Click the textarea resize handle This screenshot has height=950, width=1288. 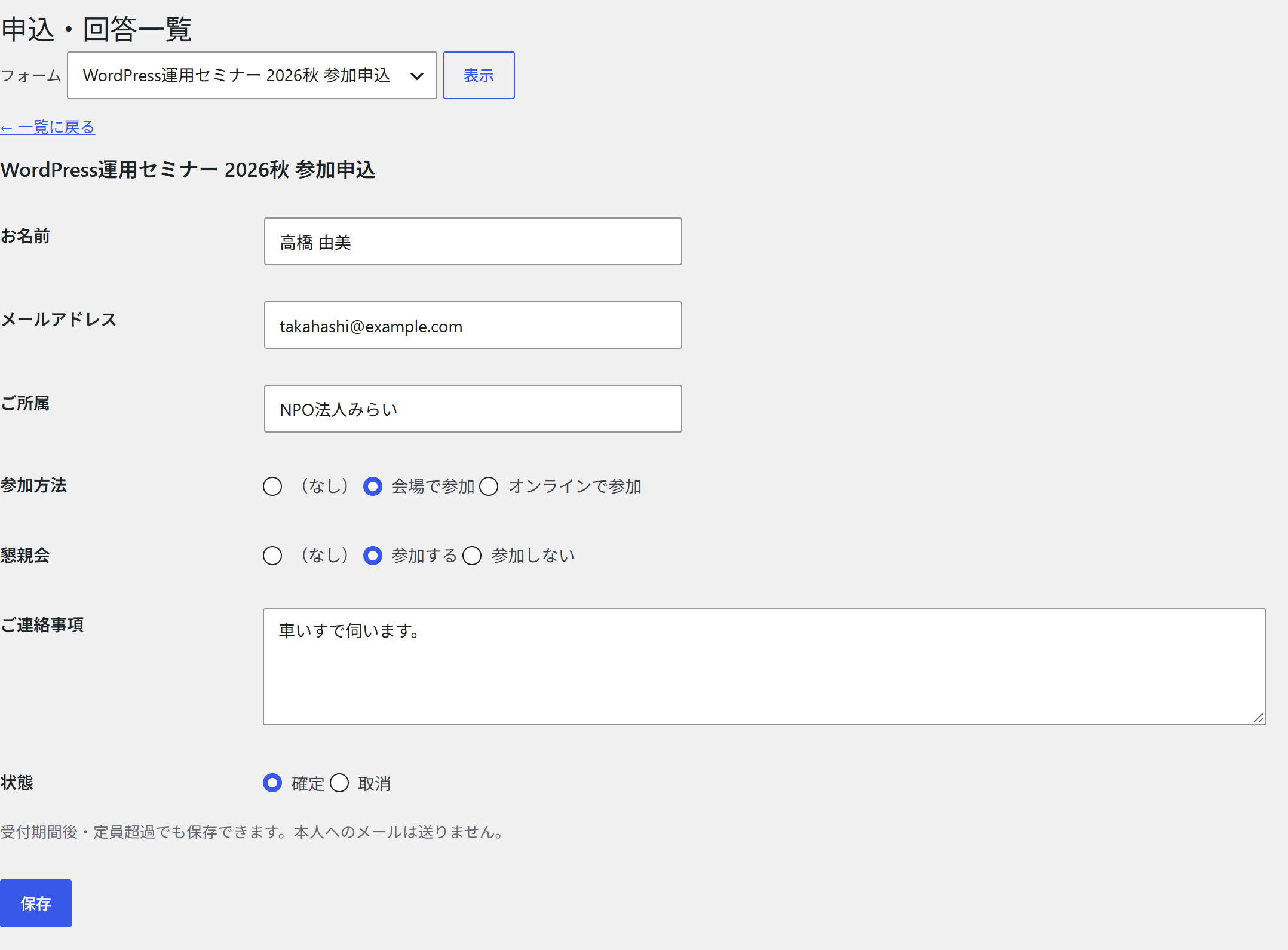pos(1258,718)
